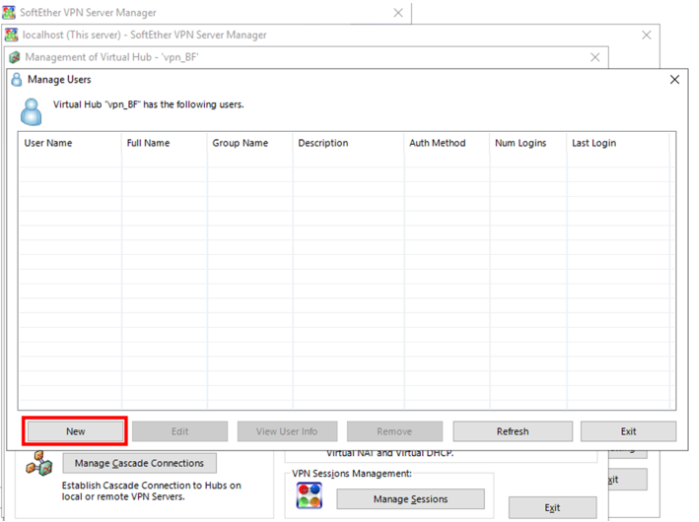Sort users by Auth Method column
Screen dimensions: 699x522
point(437,143)
